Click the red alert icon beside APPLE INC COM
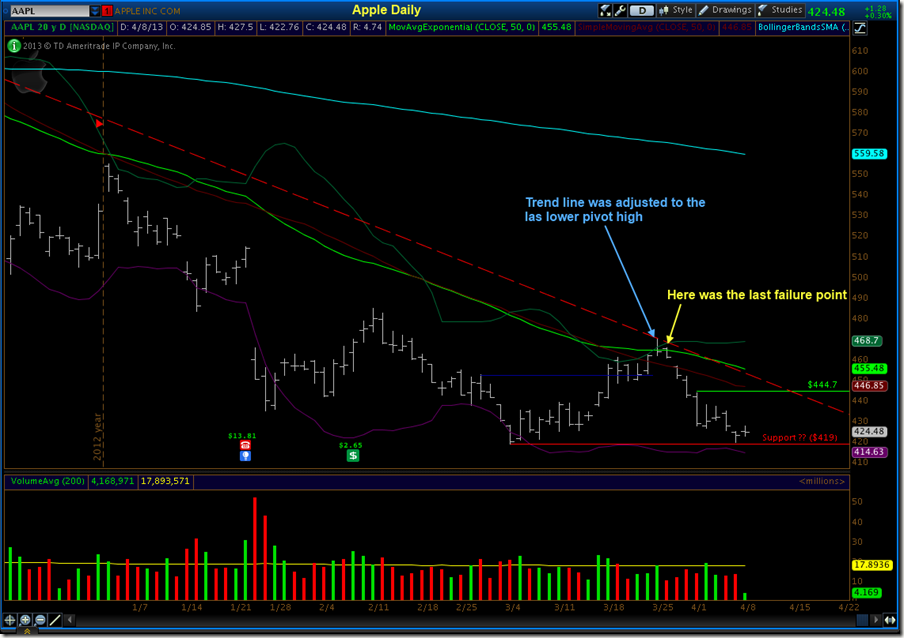Screen dimensions: 904x638 tap(107, 10)
